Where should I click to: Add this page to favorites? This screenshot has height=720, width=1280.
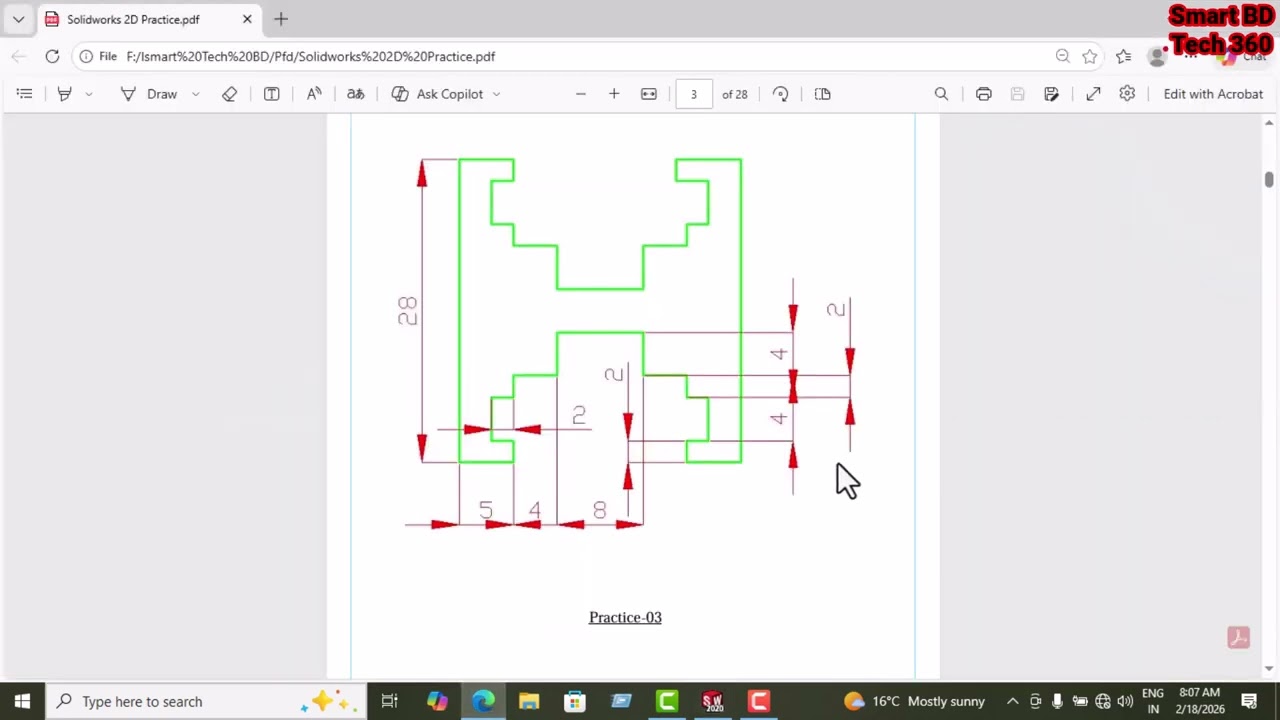[x=1090, y=56]
